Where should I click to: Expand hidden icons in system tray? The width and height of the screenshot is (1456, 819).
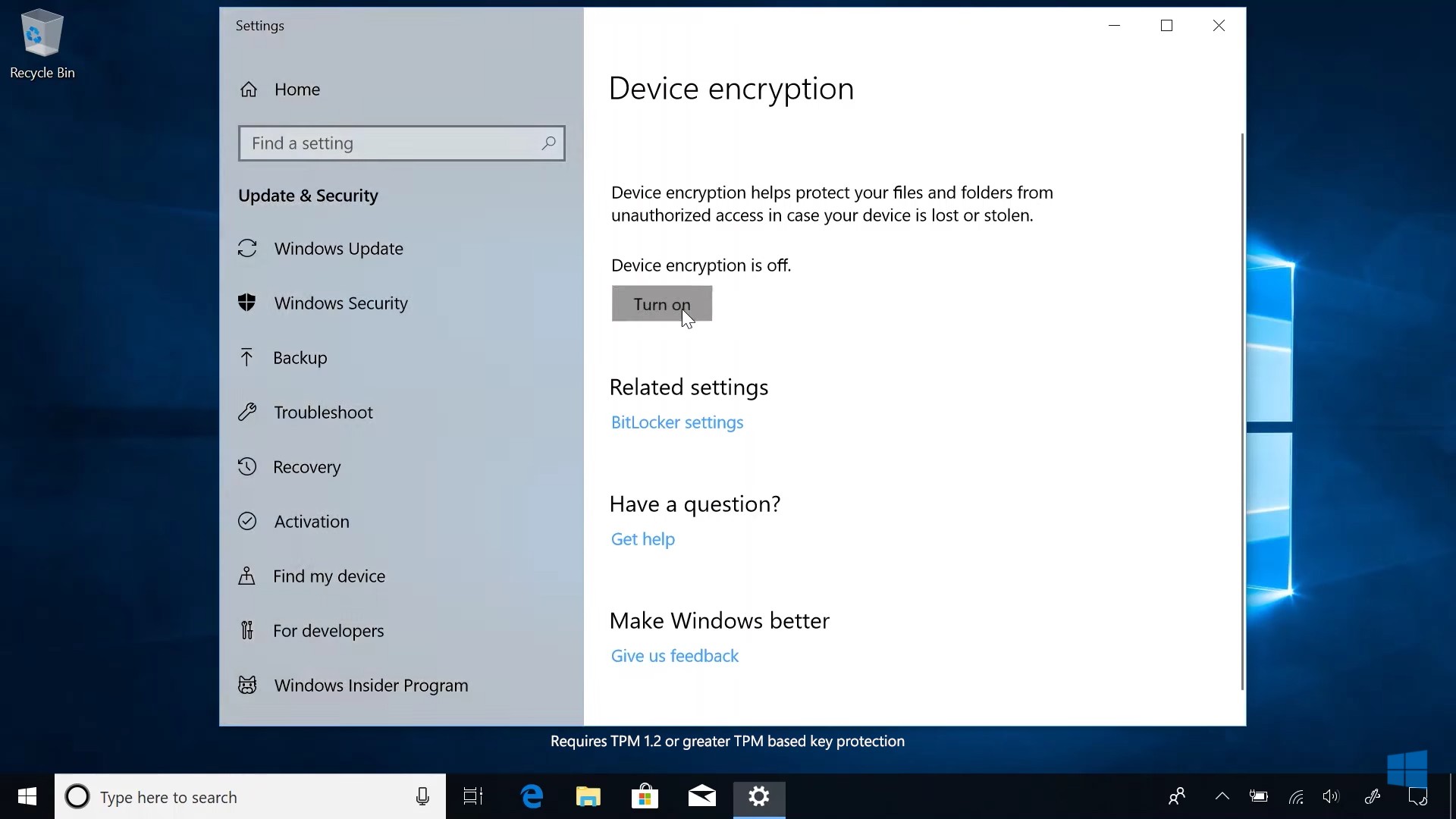(1222, 797)
